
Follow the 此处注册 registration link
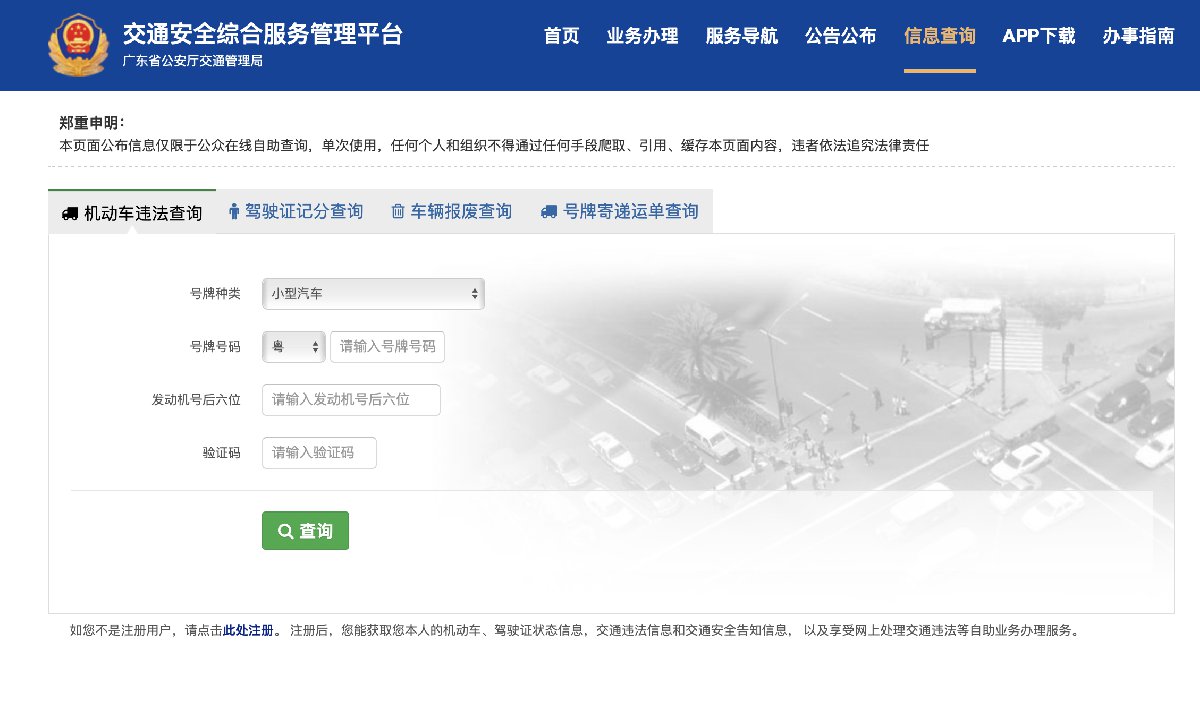point(248,631)
